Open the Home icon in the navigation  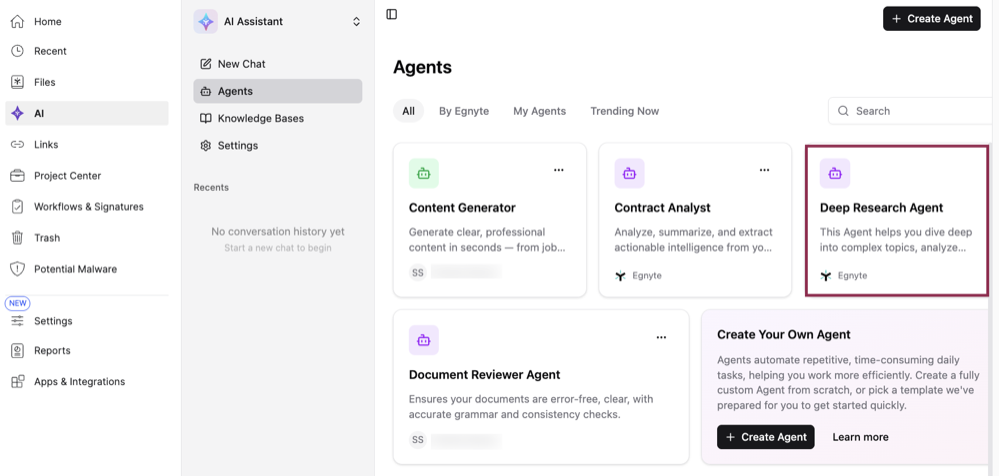coord(17,22)
